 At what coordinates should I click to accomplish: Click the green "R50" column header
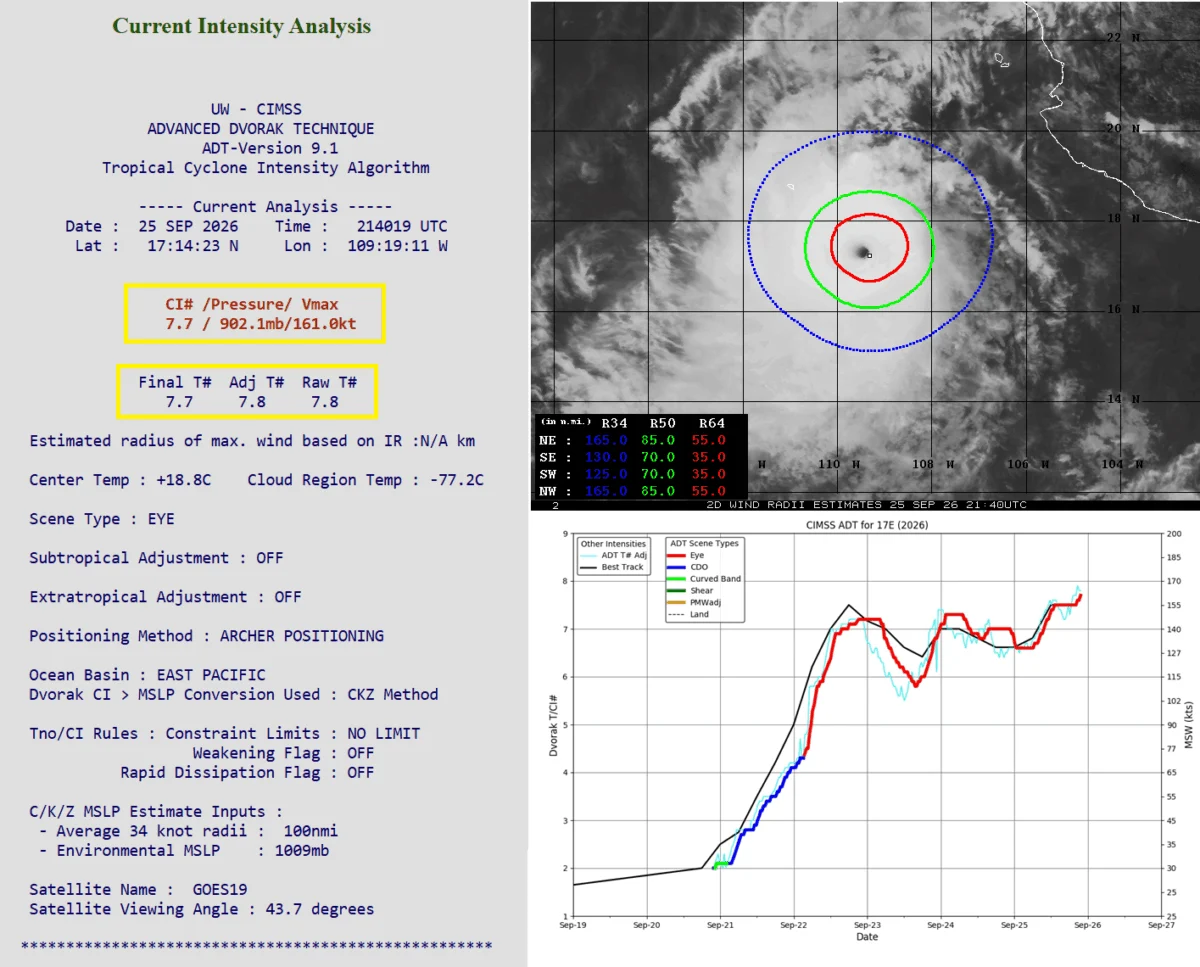click(x=663, y=424)
